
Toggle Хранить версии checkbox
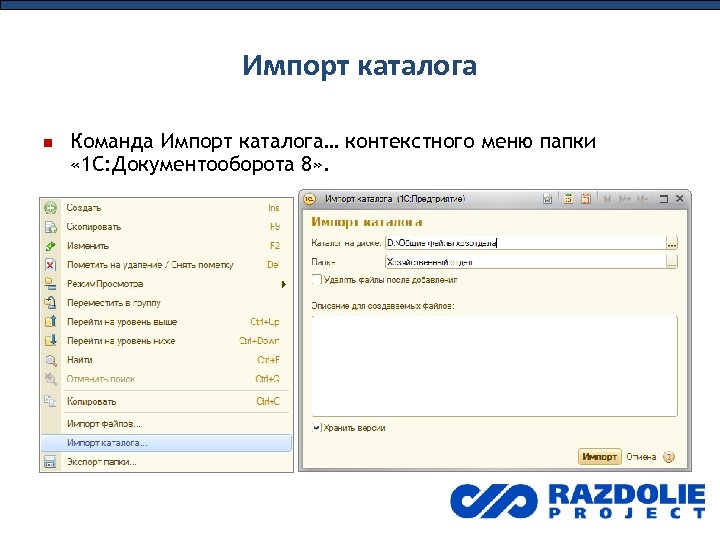click(x=317, y=428)
